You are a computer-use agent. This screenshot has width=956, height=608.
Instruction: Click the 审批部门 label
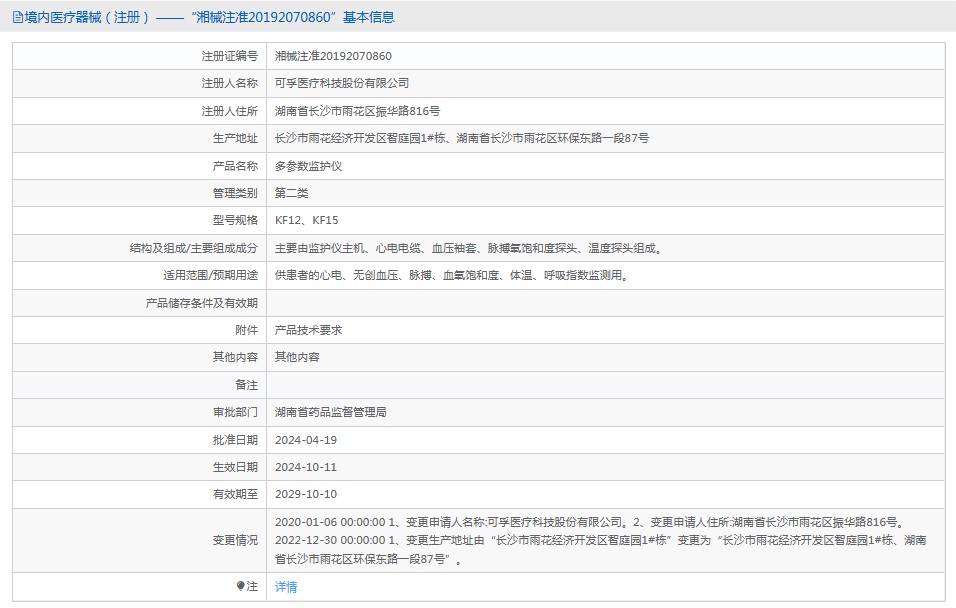tap(235, 412)
